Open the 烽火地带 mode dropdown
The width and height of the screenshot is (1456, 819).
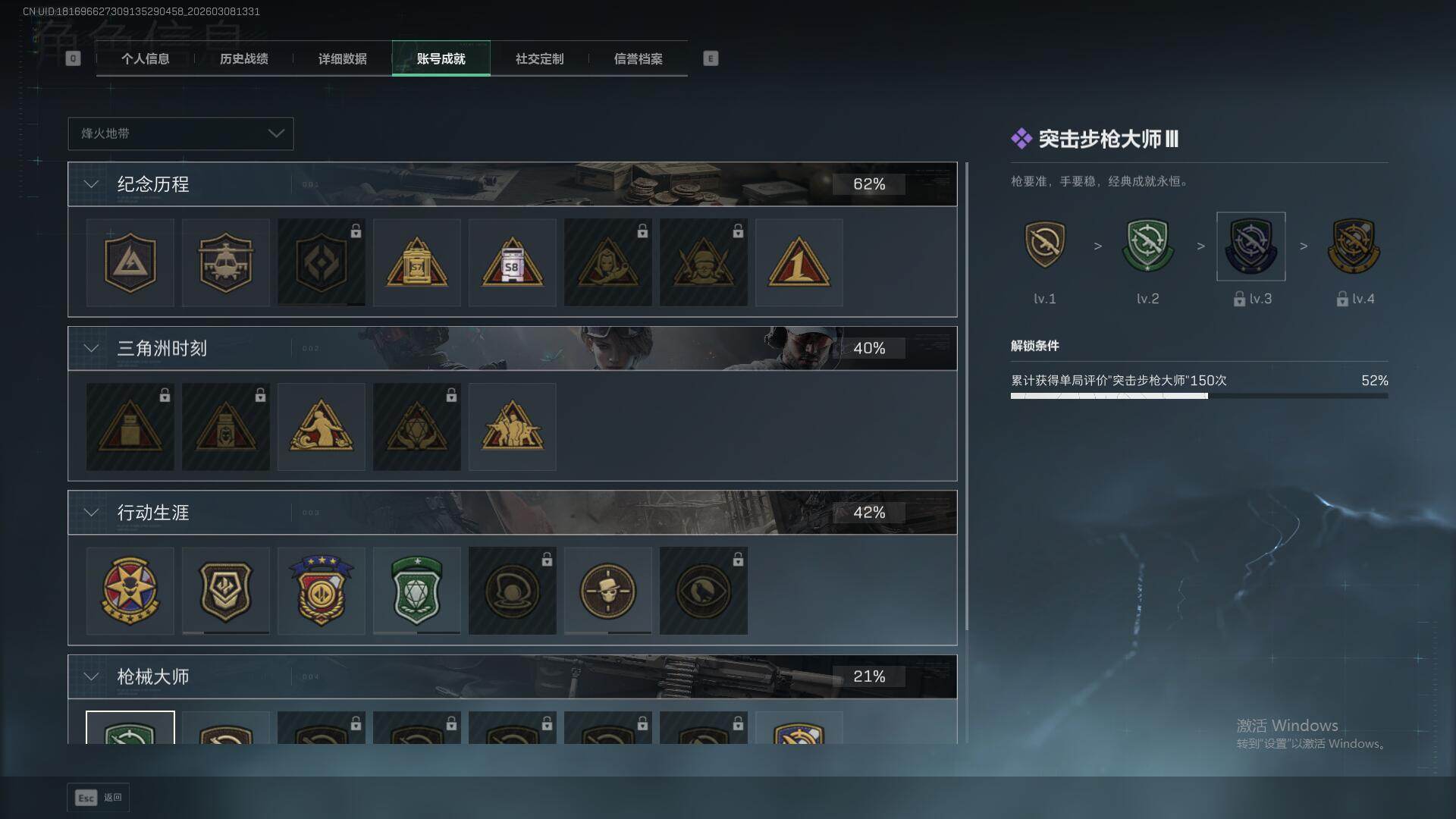point(180,133)
